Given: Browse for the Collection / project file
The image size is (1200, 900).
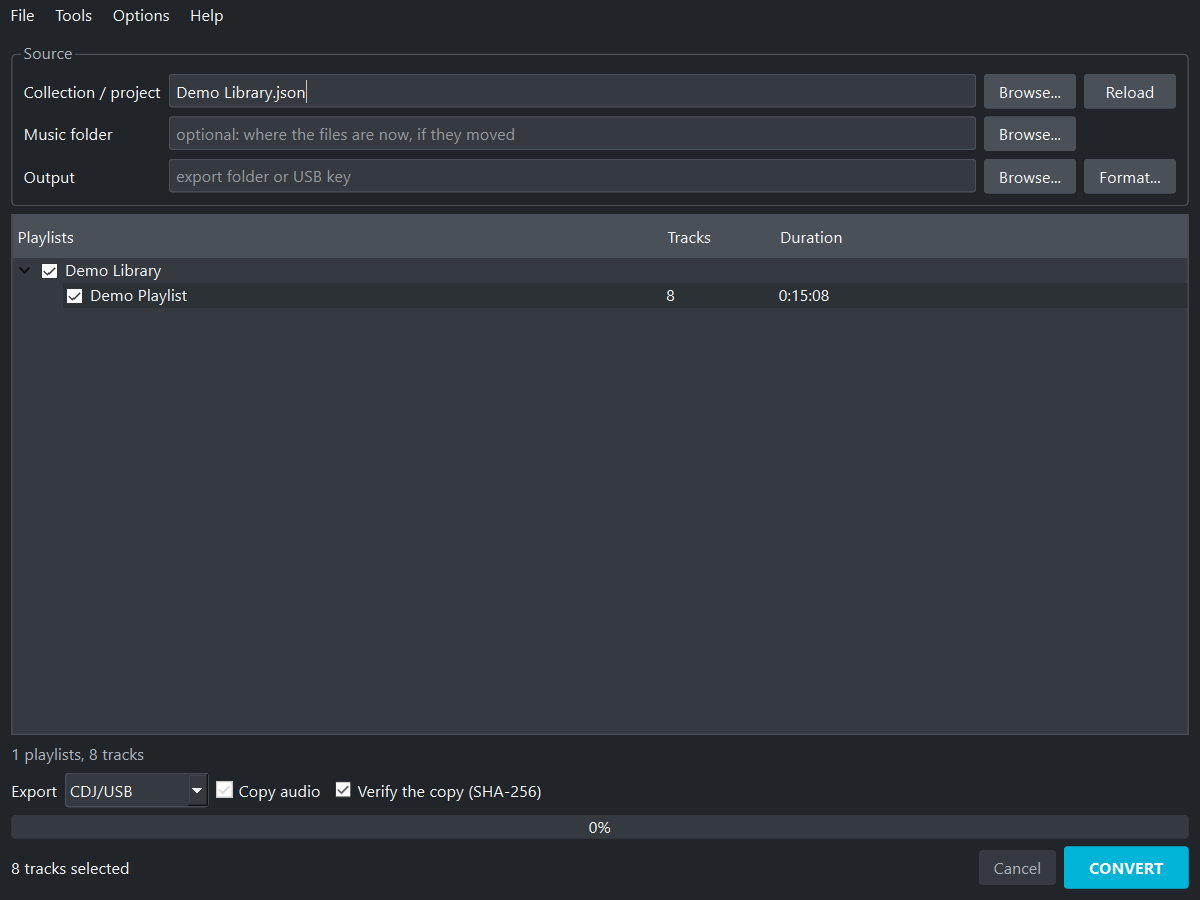Looking at the screenshot, I should (1030, 92).
